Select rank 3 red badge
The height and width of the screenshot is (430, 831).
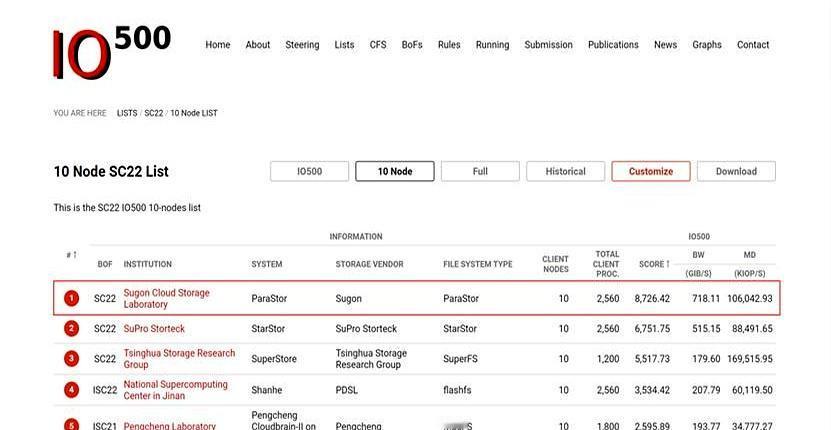tap(71, 359)
